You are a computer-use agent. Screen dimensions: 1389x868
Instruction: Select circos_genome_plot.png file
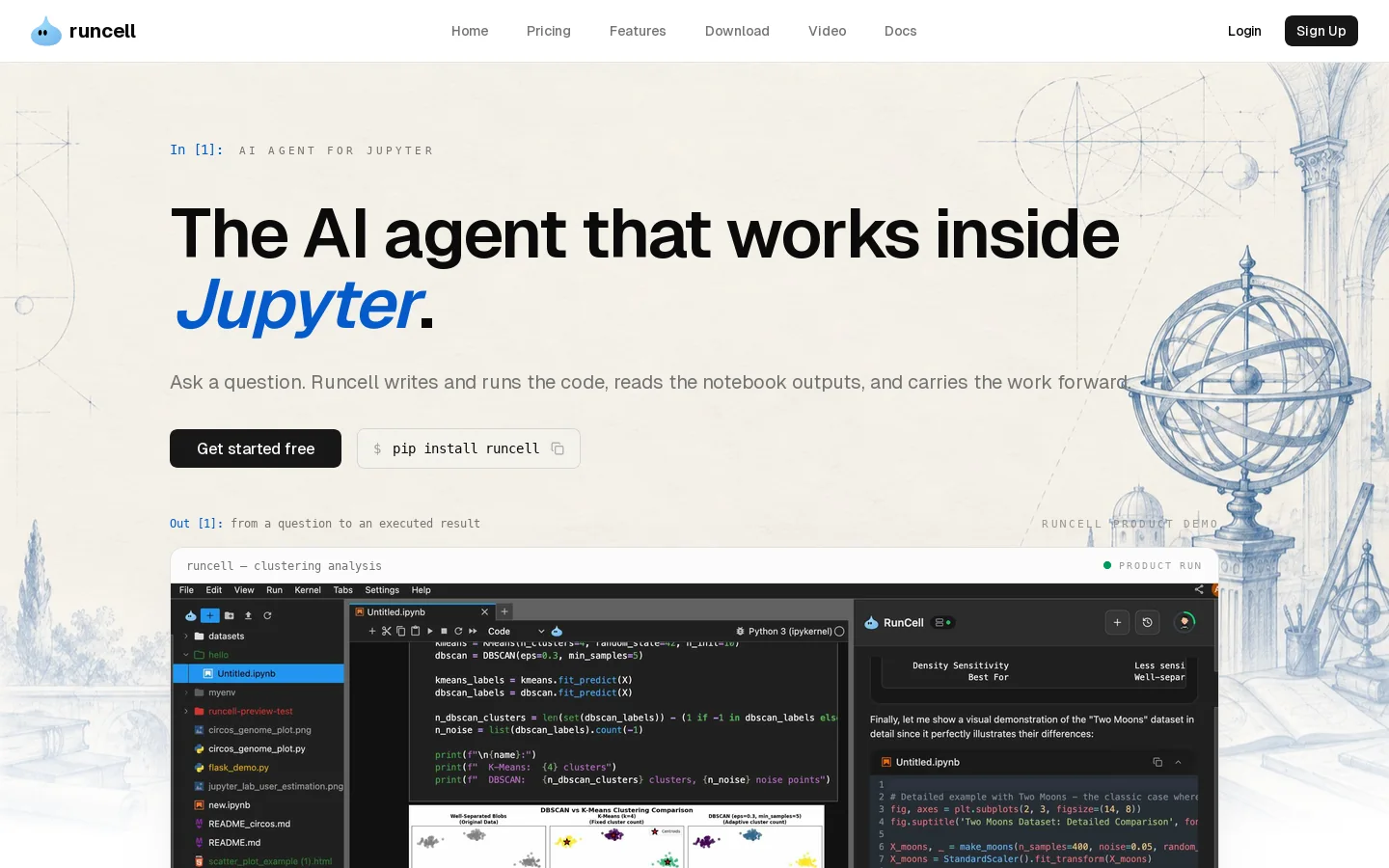[x=258, y=730]
